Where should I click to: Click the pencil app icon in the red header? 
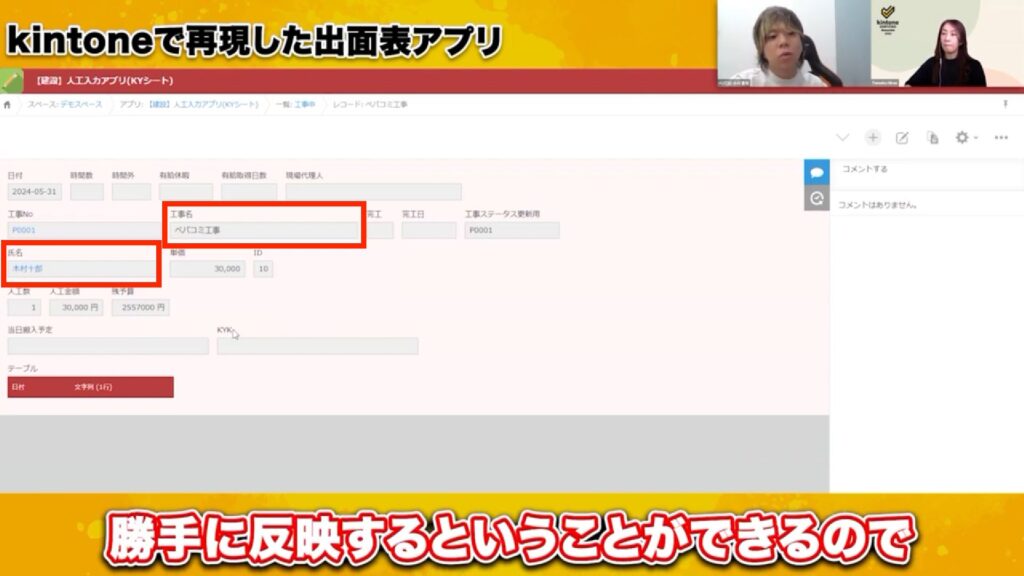coord(11,81)
